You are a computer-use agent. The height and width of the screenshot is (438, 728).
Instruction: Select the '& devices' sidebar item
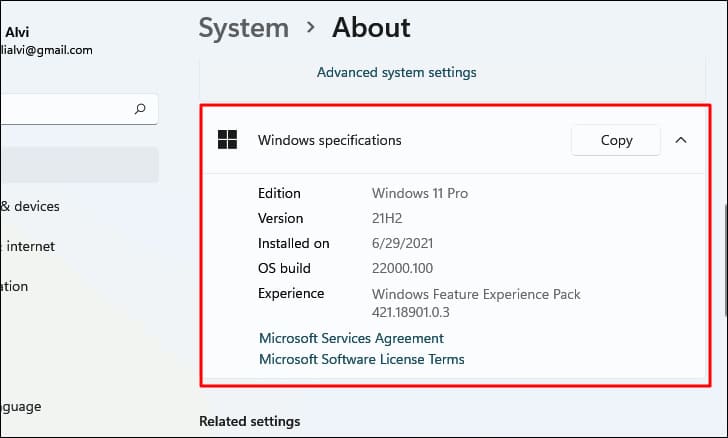point(30,206)
